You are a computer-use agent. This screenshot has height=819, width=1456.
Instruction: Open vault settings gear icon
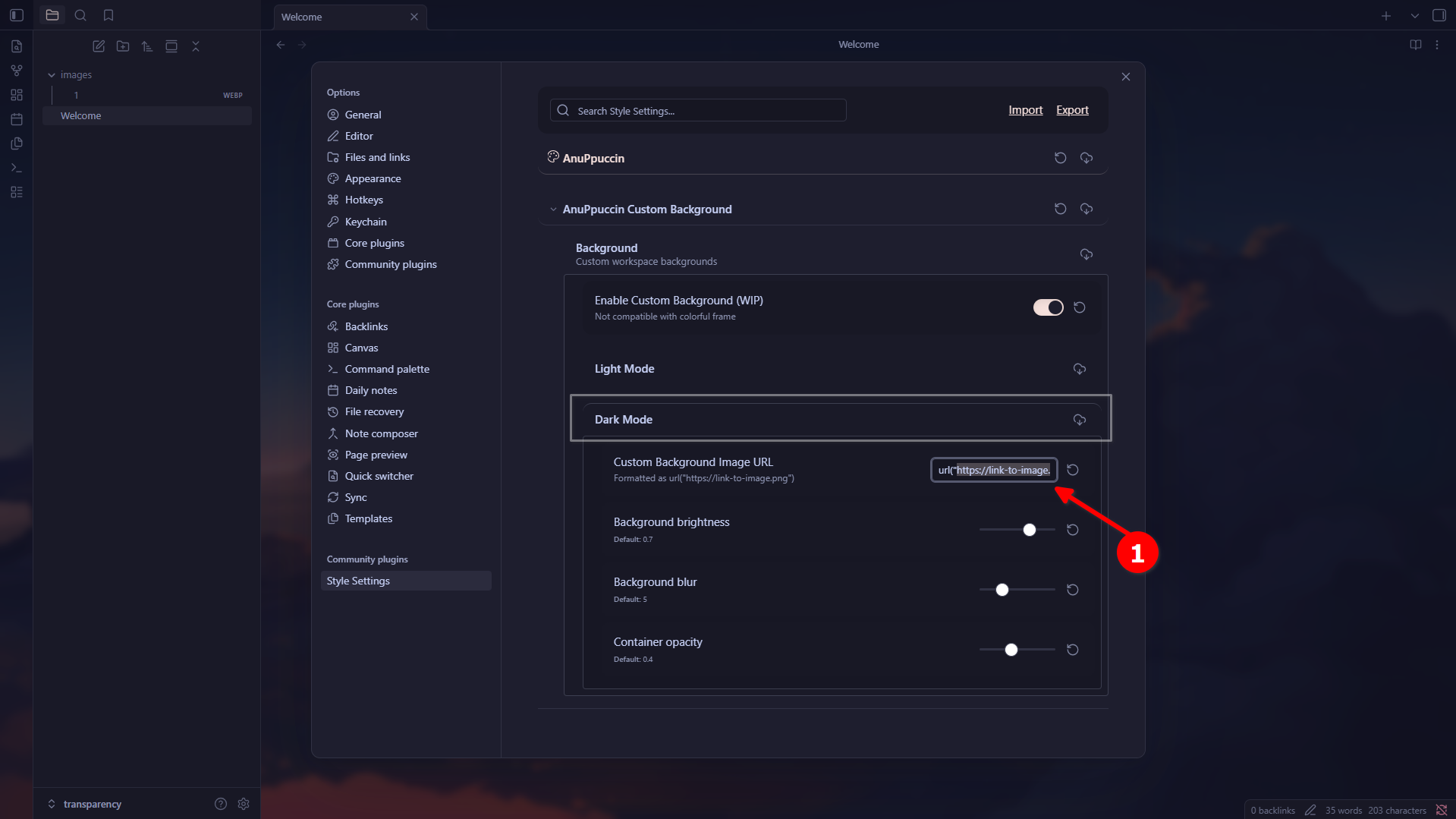[x=244, y=804]
